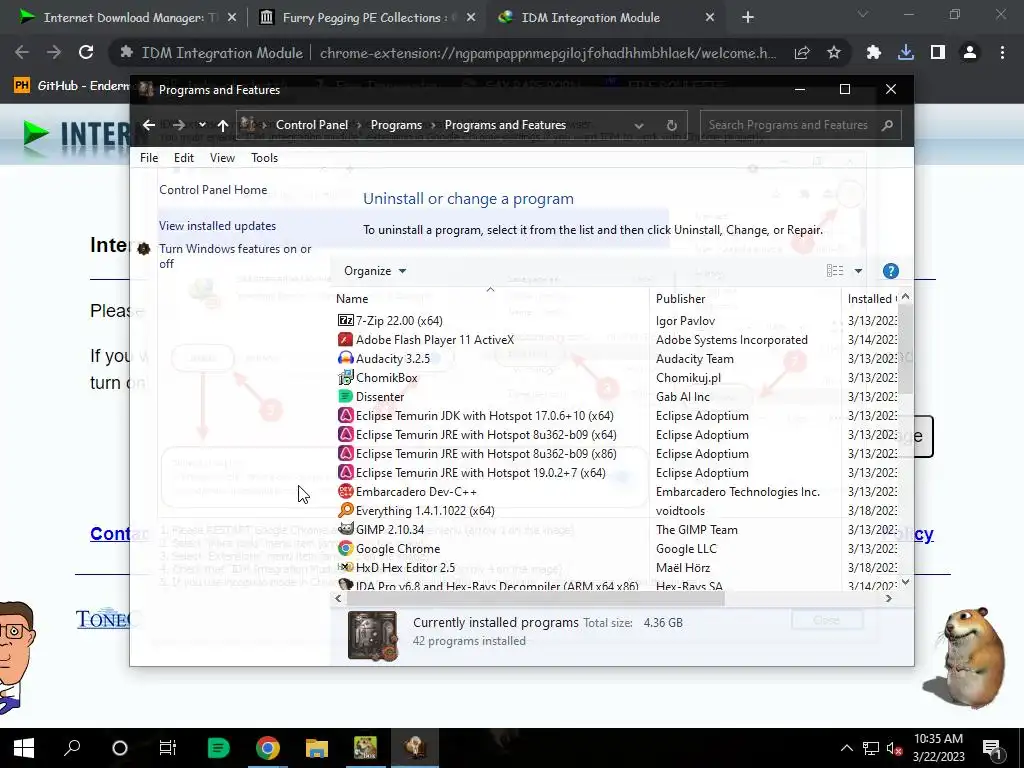Open File Explorer from taskbar

point(317,748)
